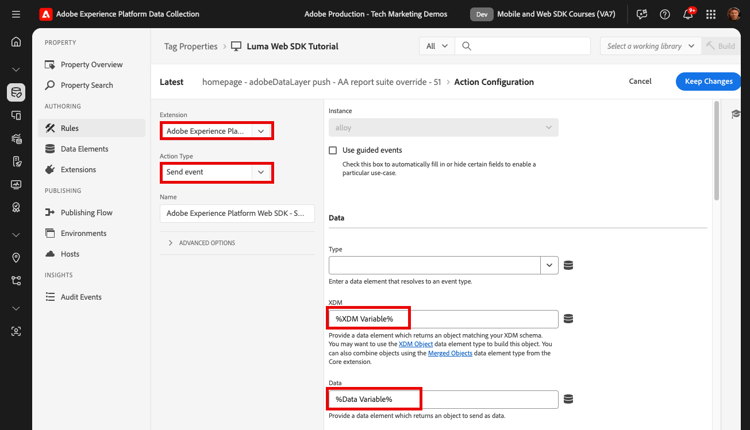Click the Keep Changes button
The width and height of the screenshot is (750, 430).
(708, 81)
